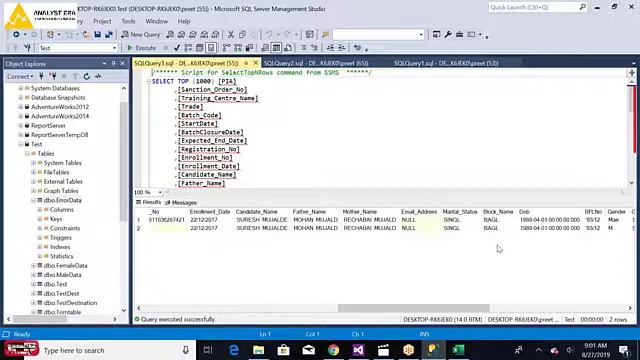Image resolution: width=640 pixels, height=360 pixels.
Task: Open the Tools menu
Action: pyautogui.click(x=128, y=21)
